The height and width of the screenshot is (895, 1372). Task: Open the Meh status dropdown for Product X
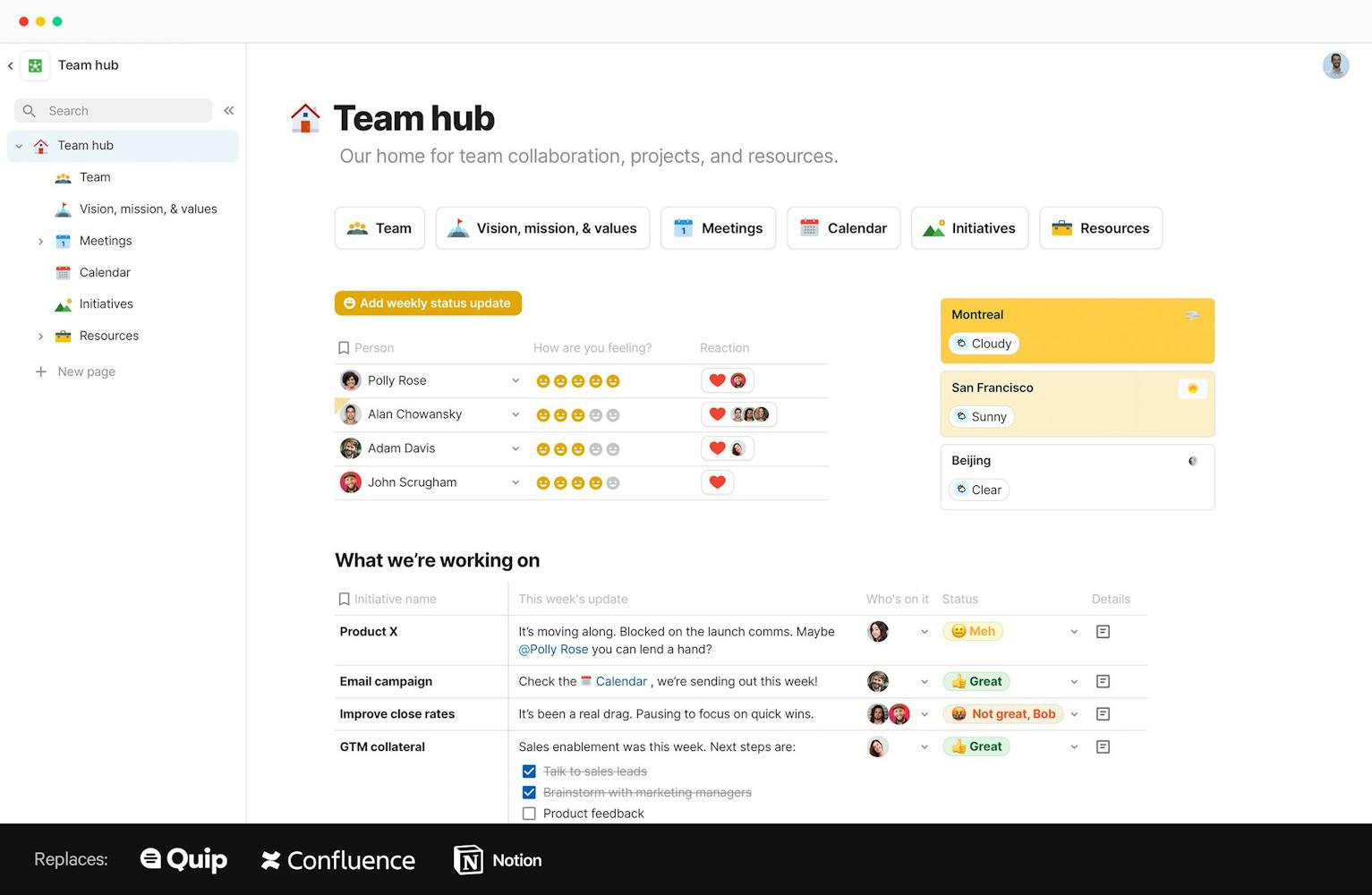tap(1073, 631)
